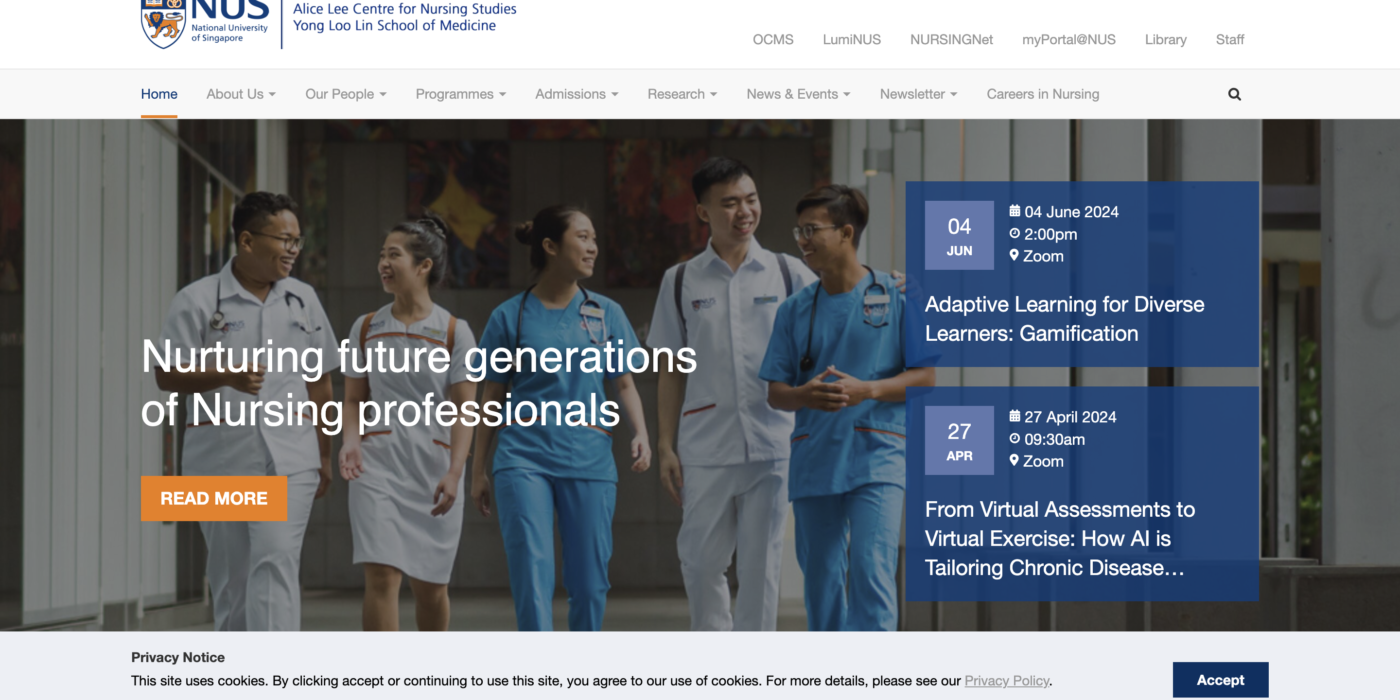Viewport: 1400px width, 700px height.
Task: Expand the Admissions menu
Action: coord(576,94)
